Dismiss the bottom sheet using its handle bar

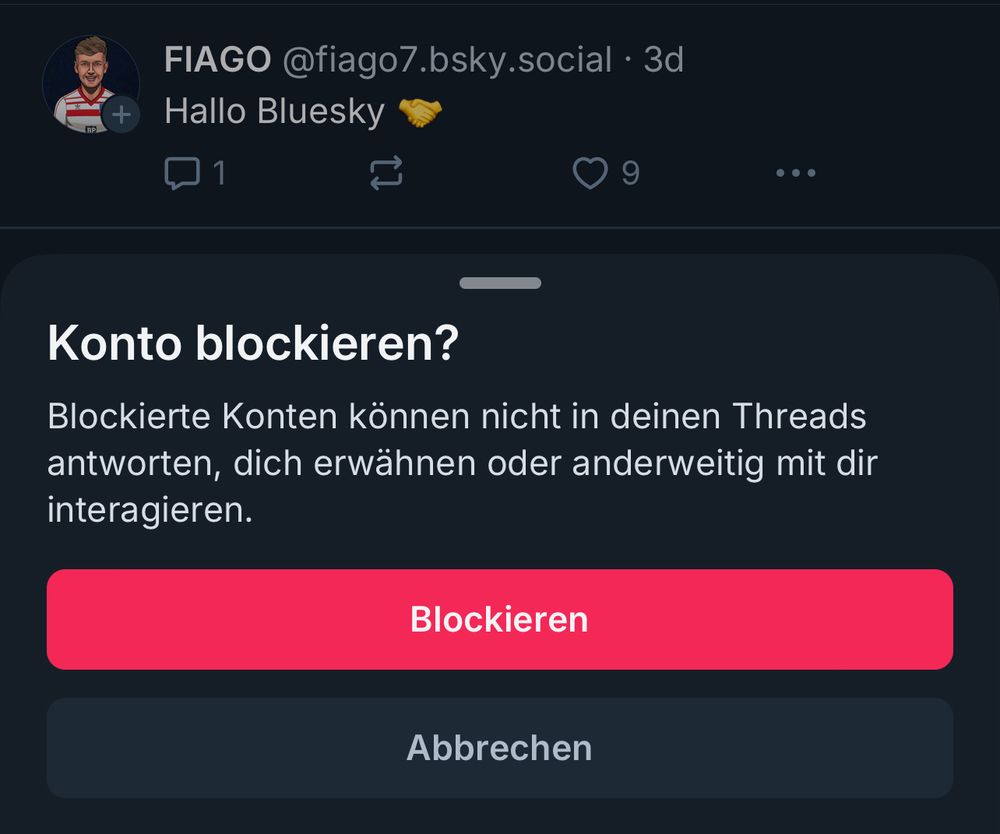point(499,283)
